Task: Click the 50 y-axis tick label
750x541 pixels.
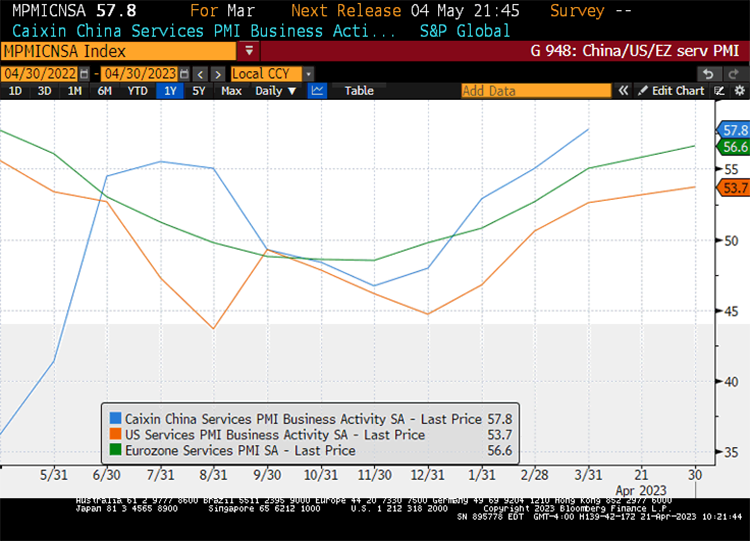Action: (x=731, y=241)
